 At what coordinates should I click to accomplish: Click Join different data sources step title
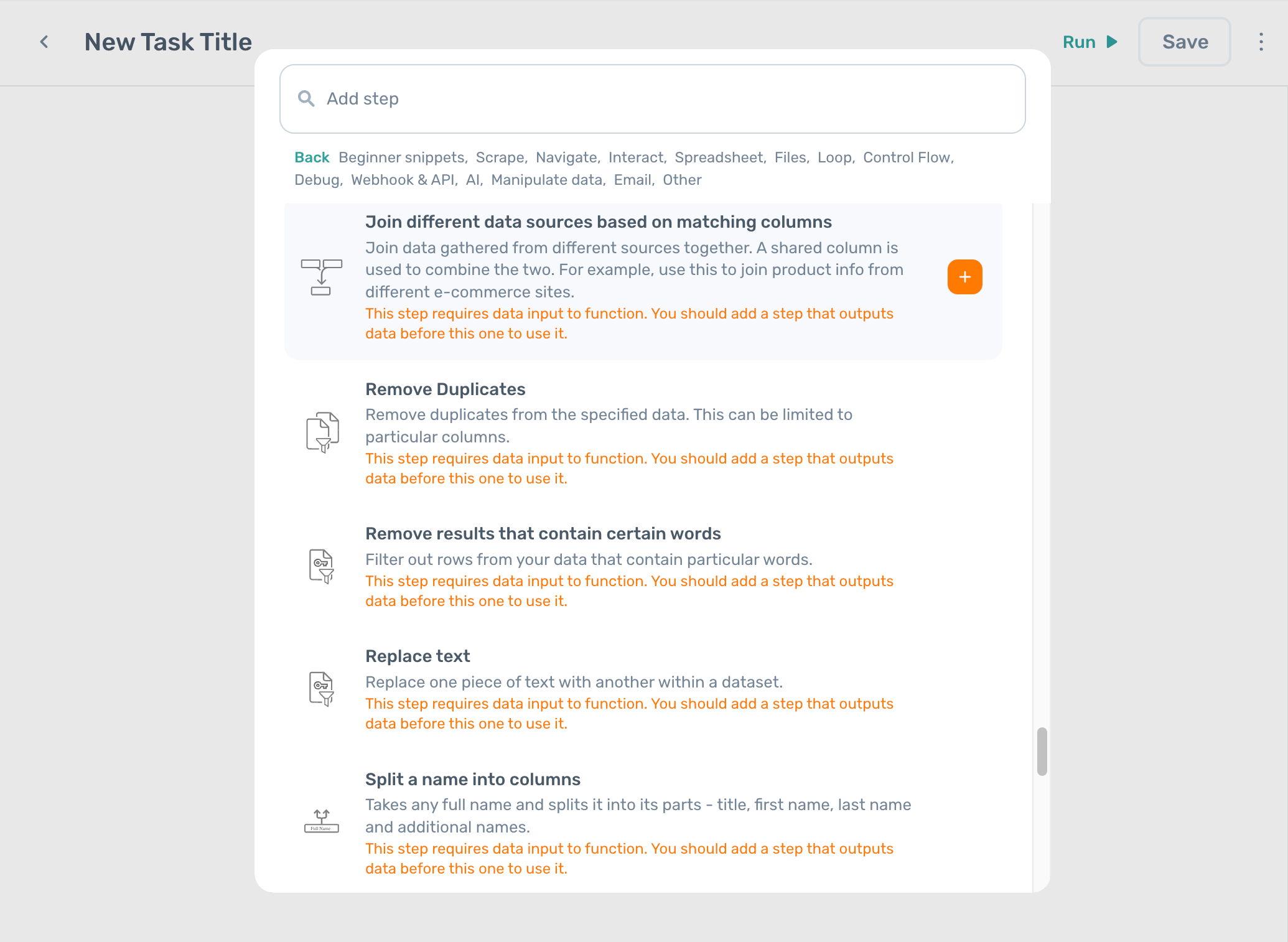tap(599, 222)
